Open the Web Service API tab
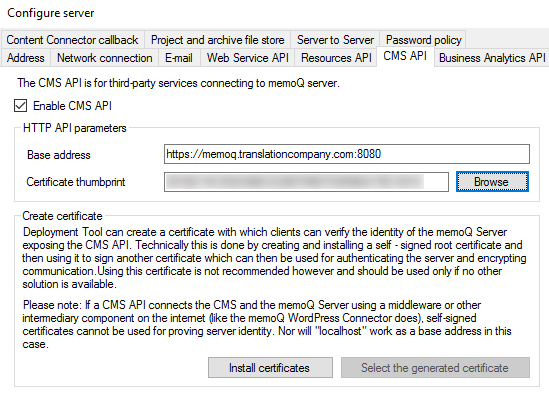Viewport: 549px width, 418px height. [x=248, y=58]
